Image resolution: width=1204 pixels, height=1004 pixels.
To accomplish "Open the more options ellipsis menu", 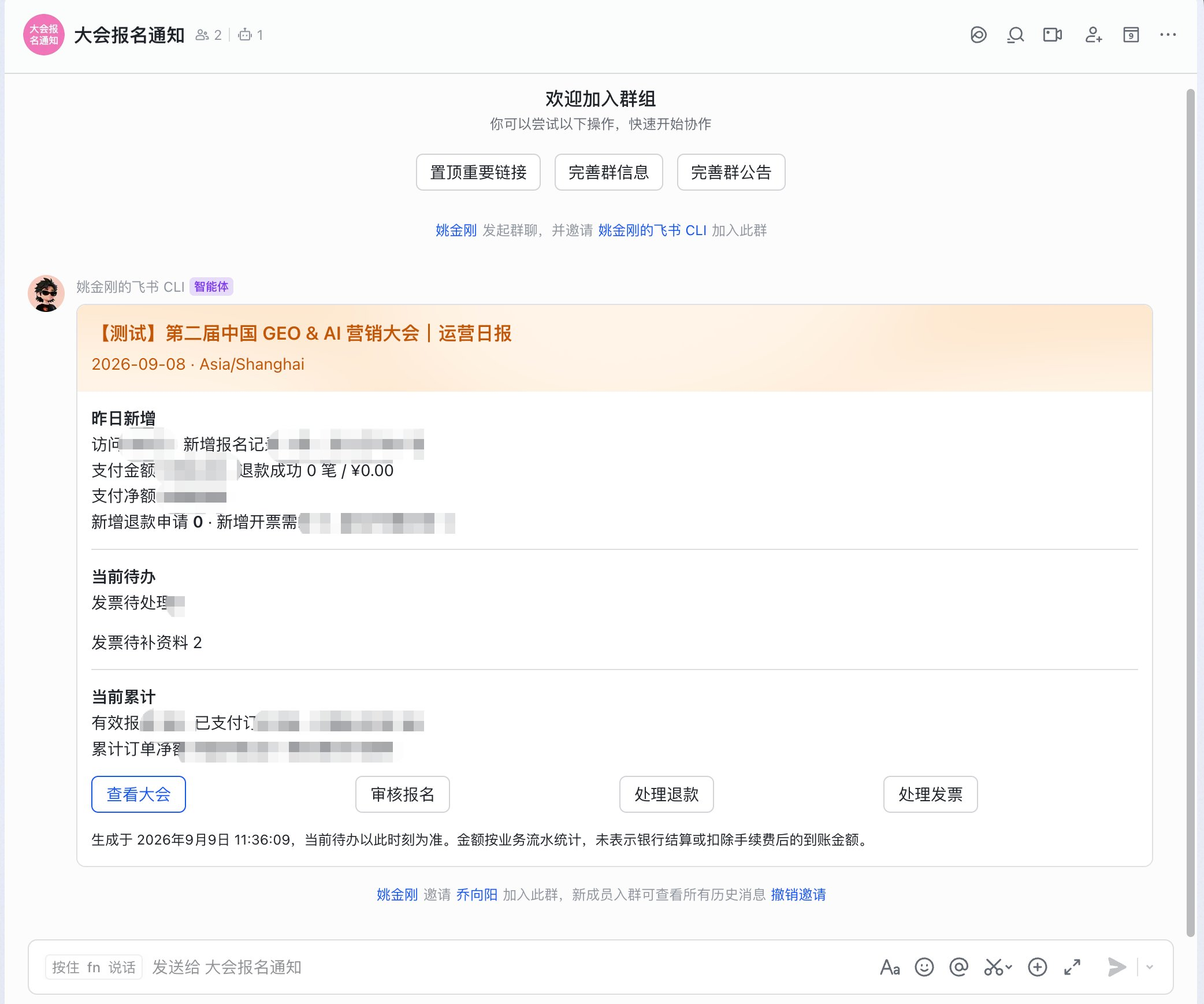I will [1168, 35].
